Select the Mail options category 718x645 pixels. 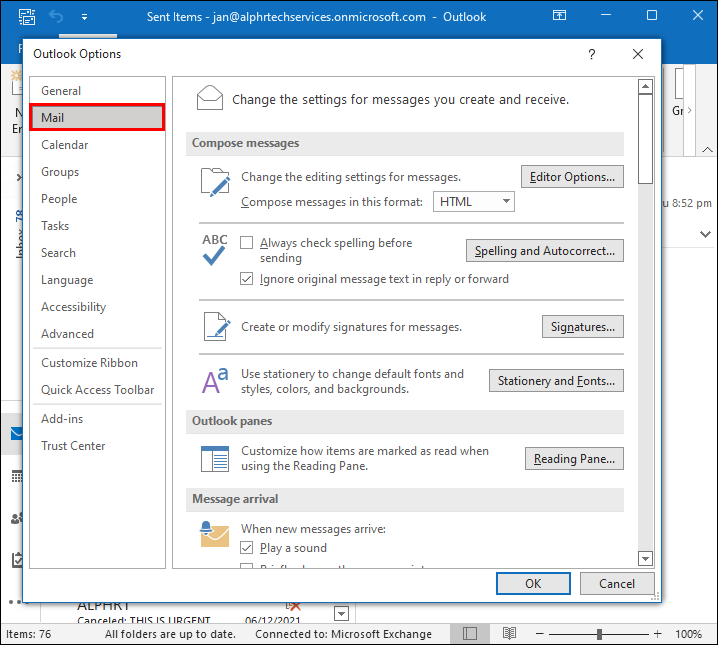tap(97, 118)
